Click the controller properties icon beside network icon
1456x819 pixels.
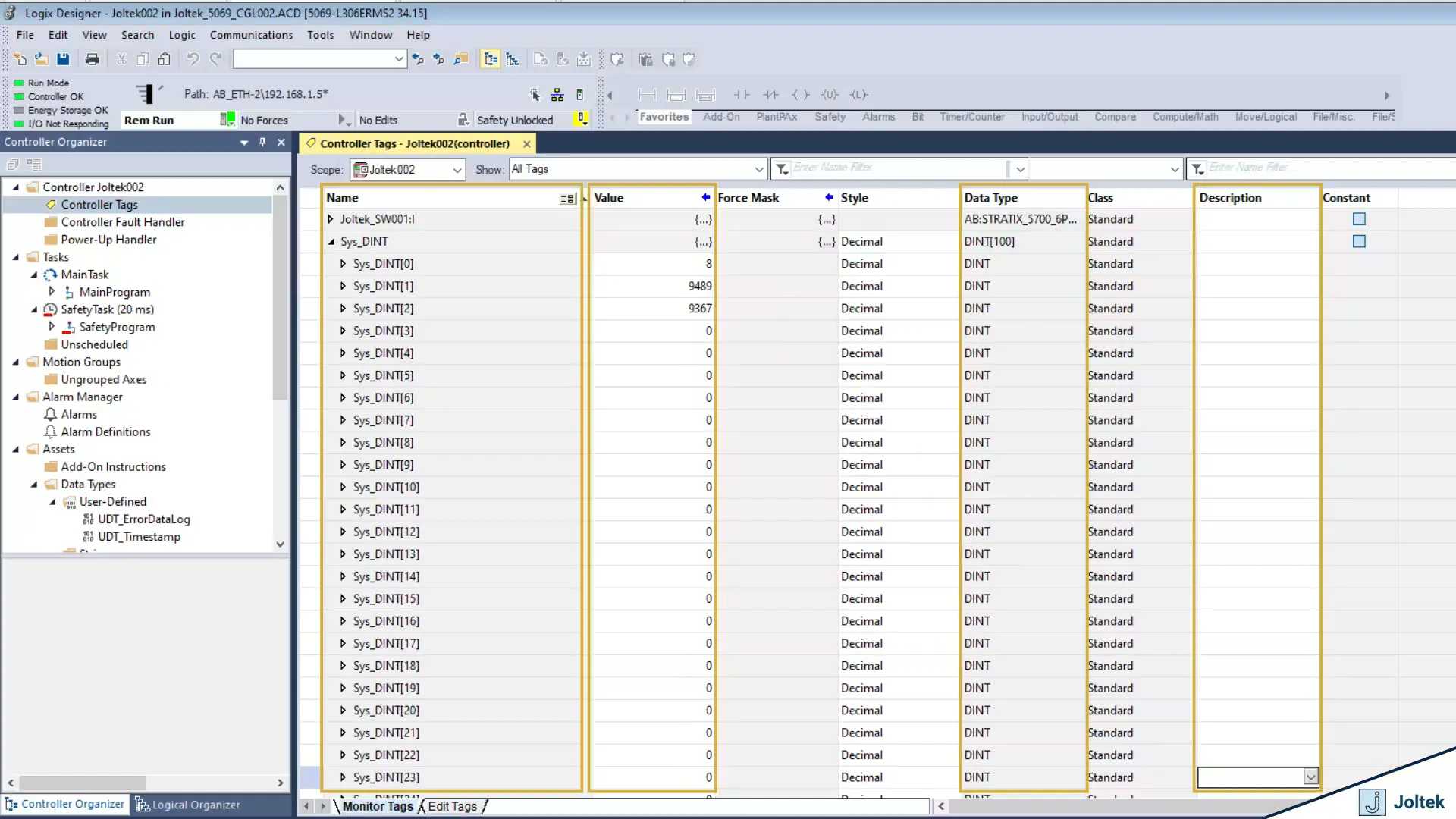pyautogui.click(x=580, y=95)
